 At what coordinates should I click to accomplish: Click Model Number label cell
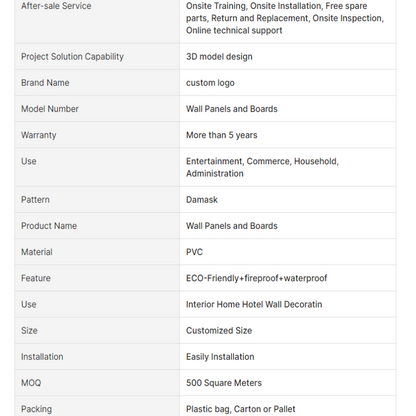(97, 109)
